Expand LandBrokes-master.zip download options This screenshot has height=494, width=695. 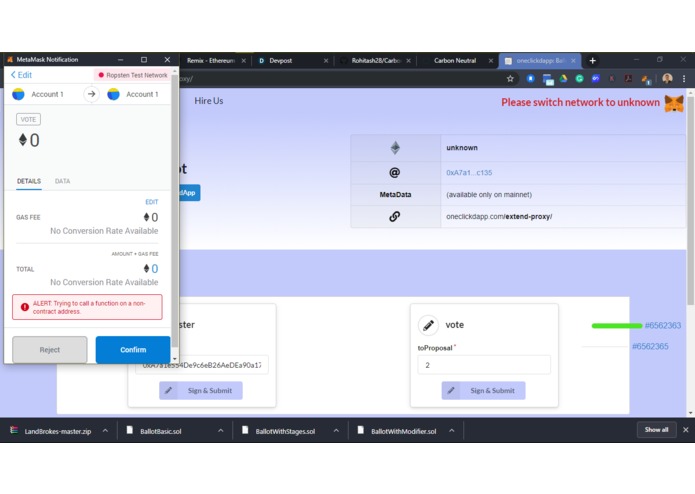point(105,431)
